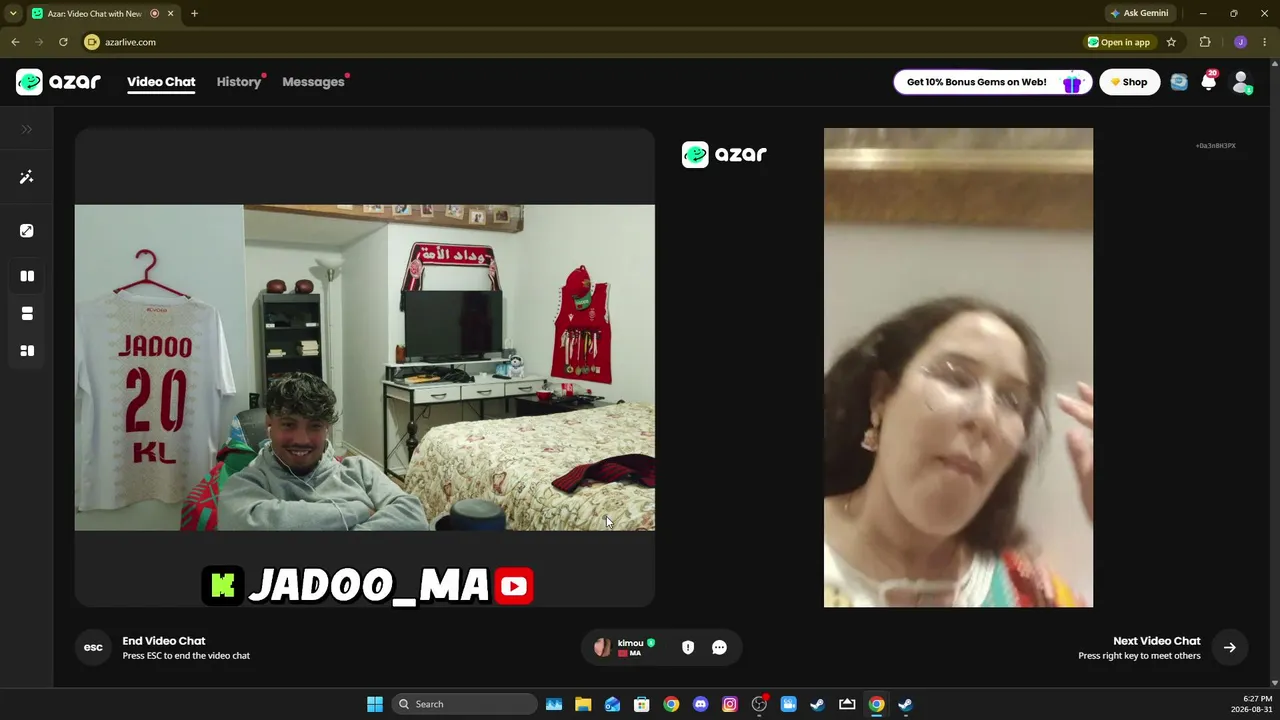Click the Azar logo in the header
The width and height of the screenshot is (1280, 720).
point(58,82)
